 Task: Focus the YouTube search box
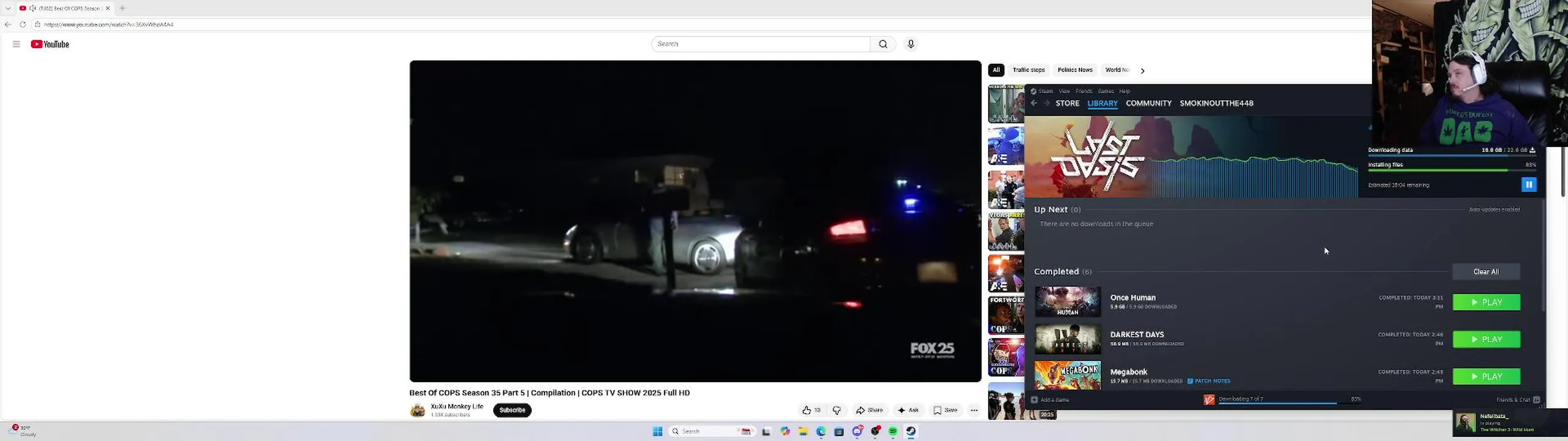coord(760,44)
